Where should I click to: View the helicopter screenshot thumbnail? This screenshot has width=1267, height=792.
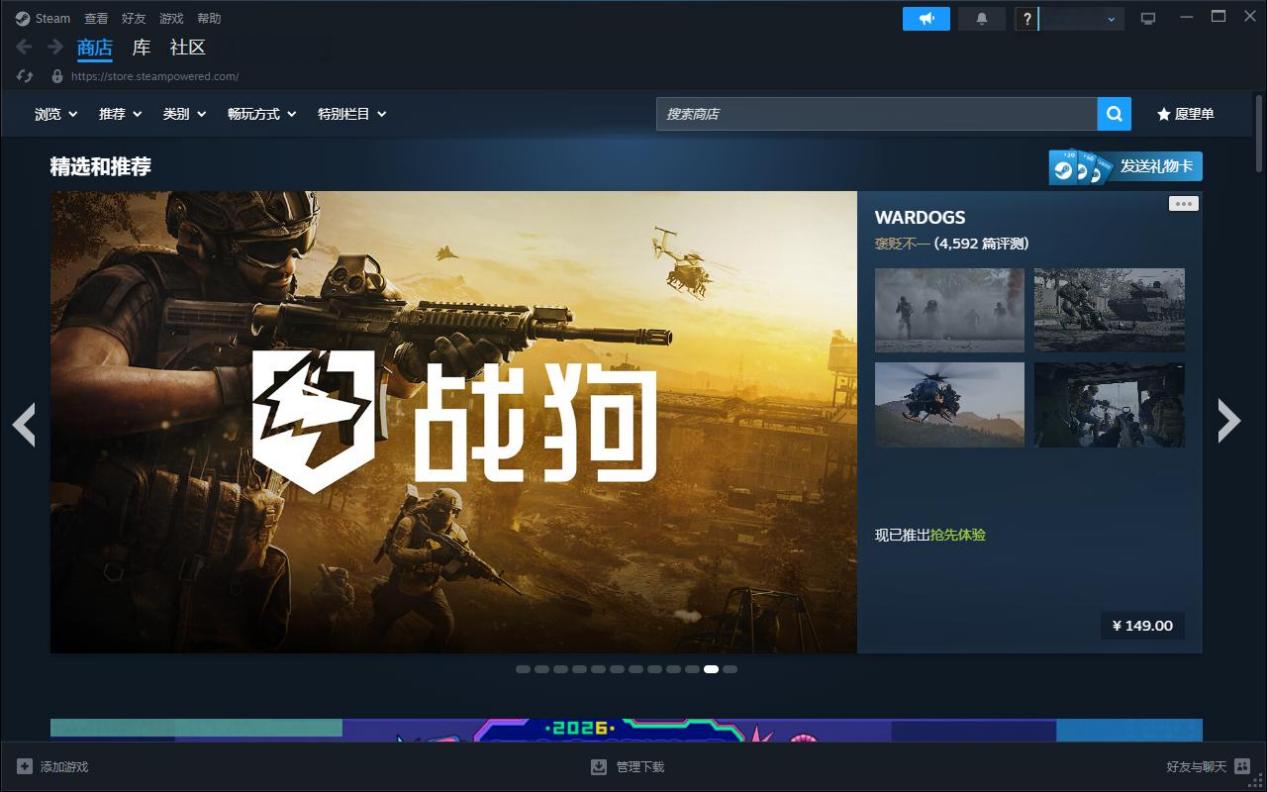coord(949,404)
